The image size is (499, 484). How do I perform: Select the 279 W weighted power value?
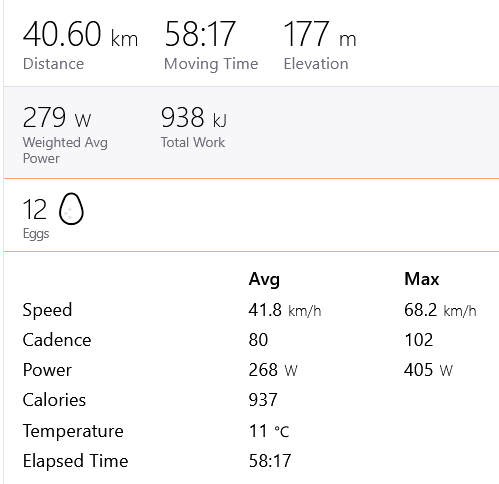coord(57,117)
